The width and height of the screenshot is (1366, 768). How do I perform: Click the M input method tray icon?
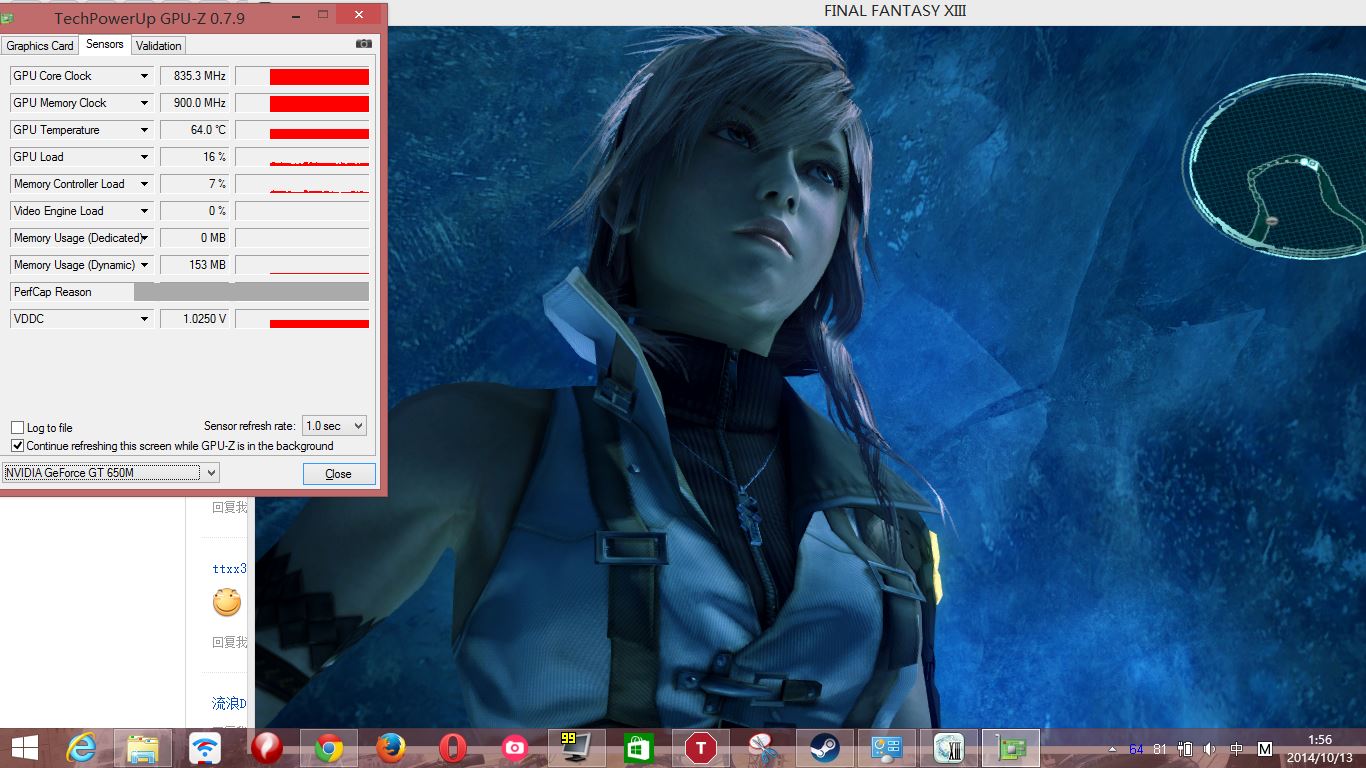click(1264, 749)
